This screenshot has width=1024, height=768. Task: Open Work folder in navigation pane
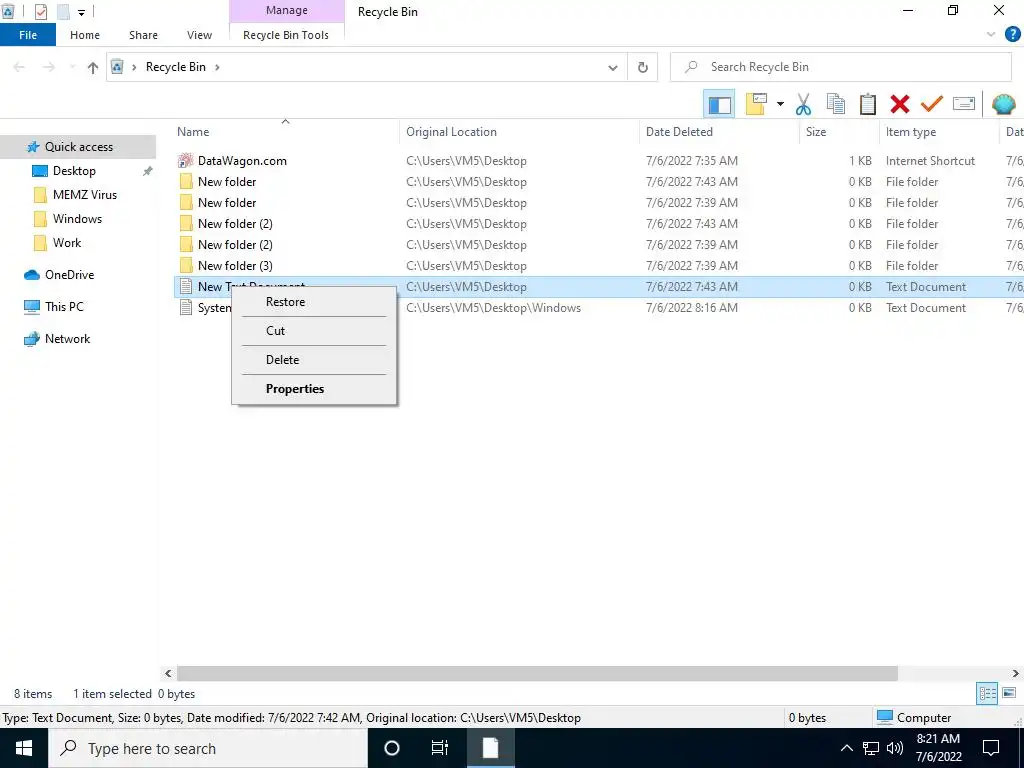tap(67, 243)
